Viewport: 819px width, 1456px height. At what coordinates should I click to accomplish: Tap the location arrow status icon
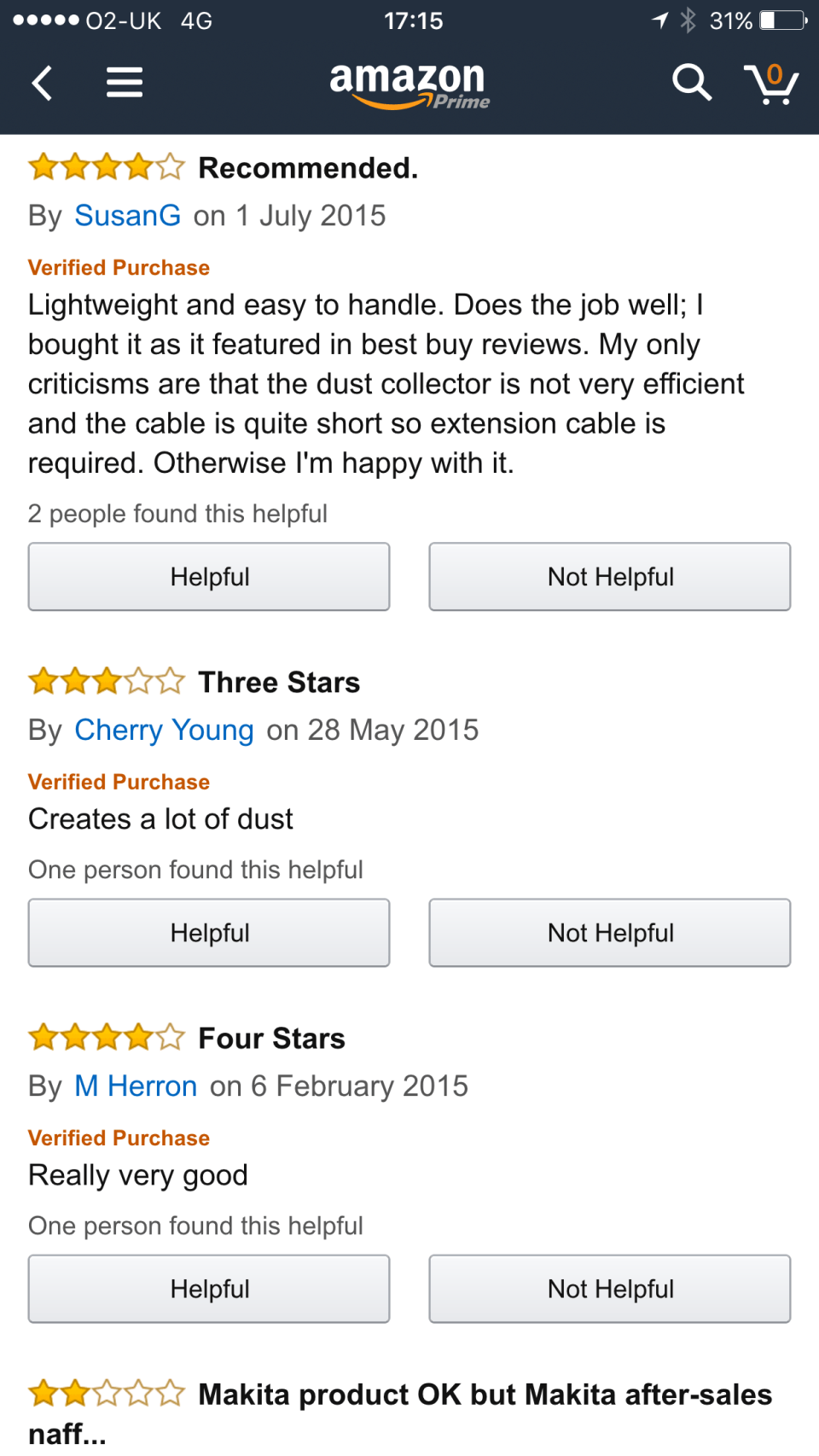660,20
